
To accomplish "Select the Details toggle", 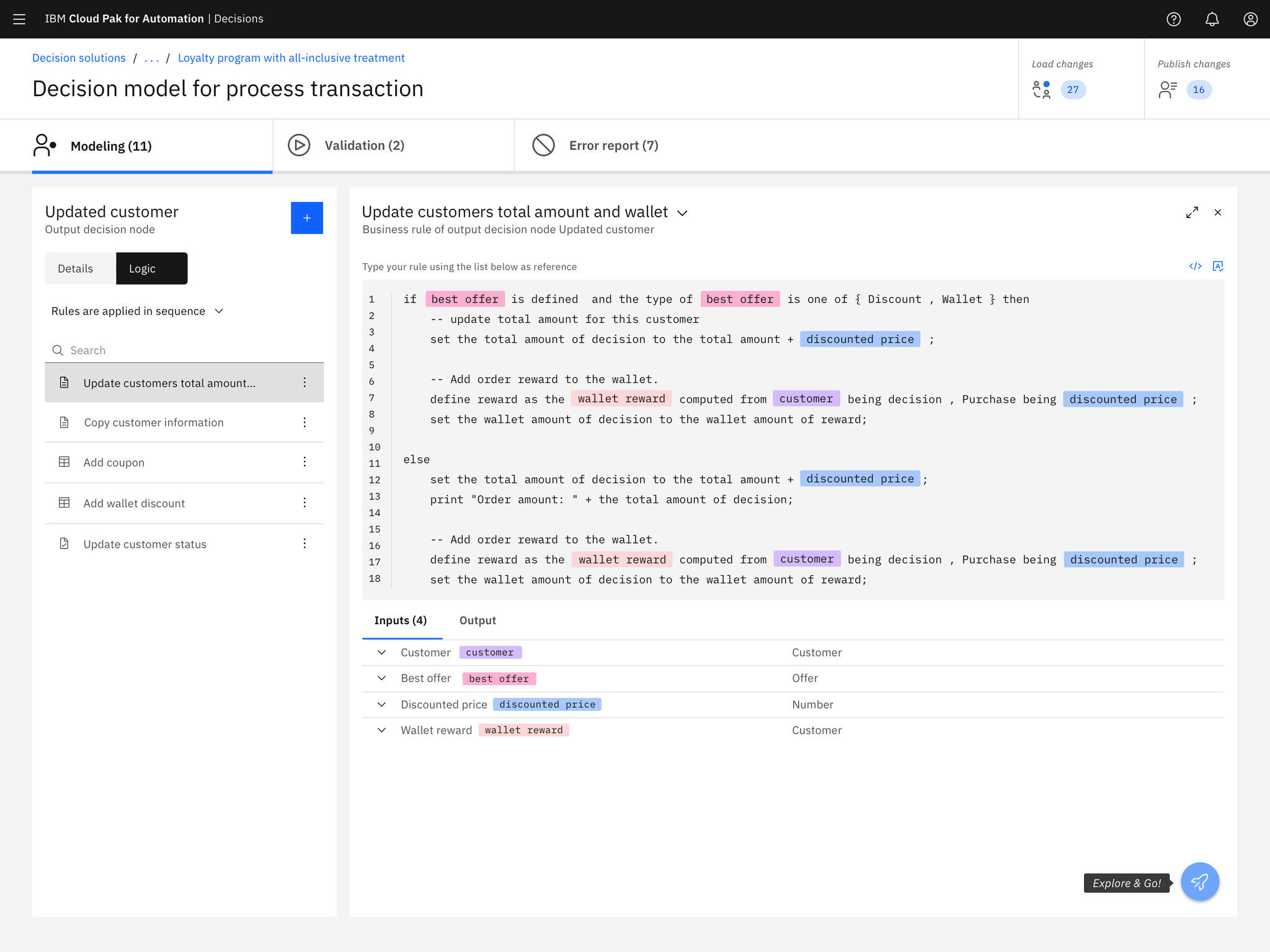I will (80, 268).
